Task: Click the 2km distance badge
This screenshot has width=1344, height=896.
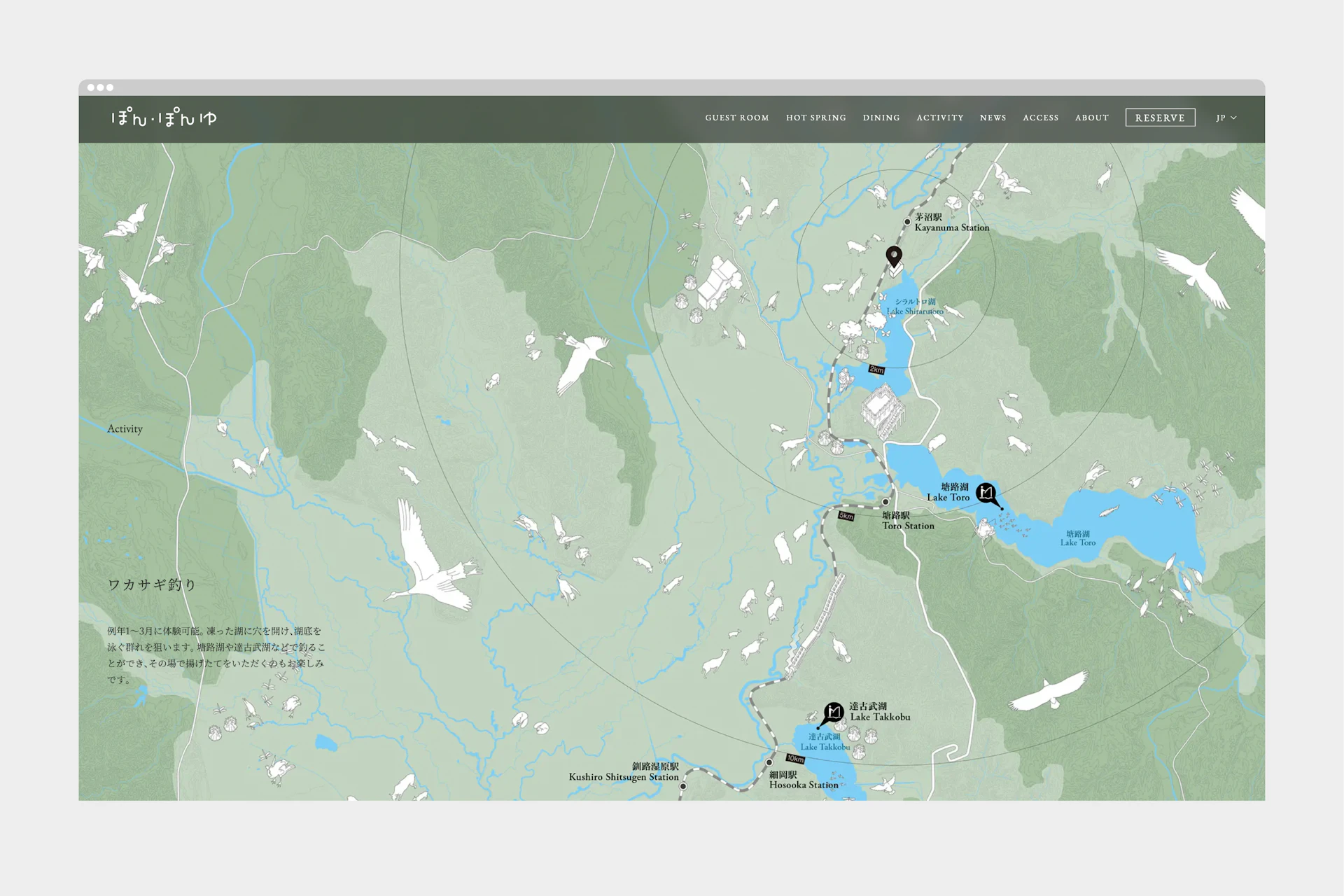Action: point(877,370)
